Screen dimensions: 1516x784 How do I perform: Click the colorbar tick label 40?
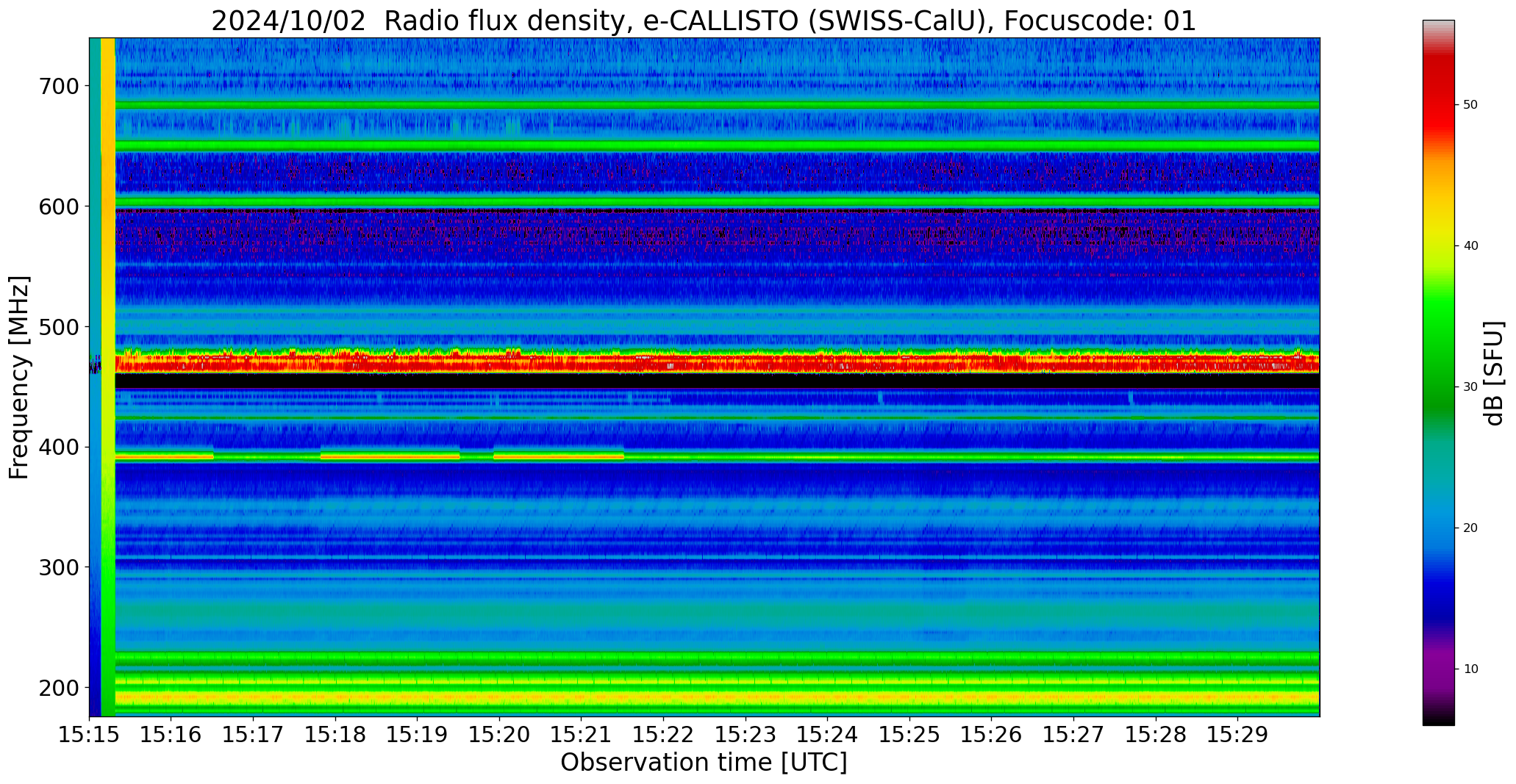(x=1471, y=245)
